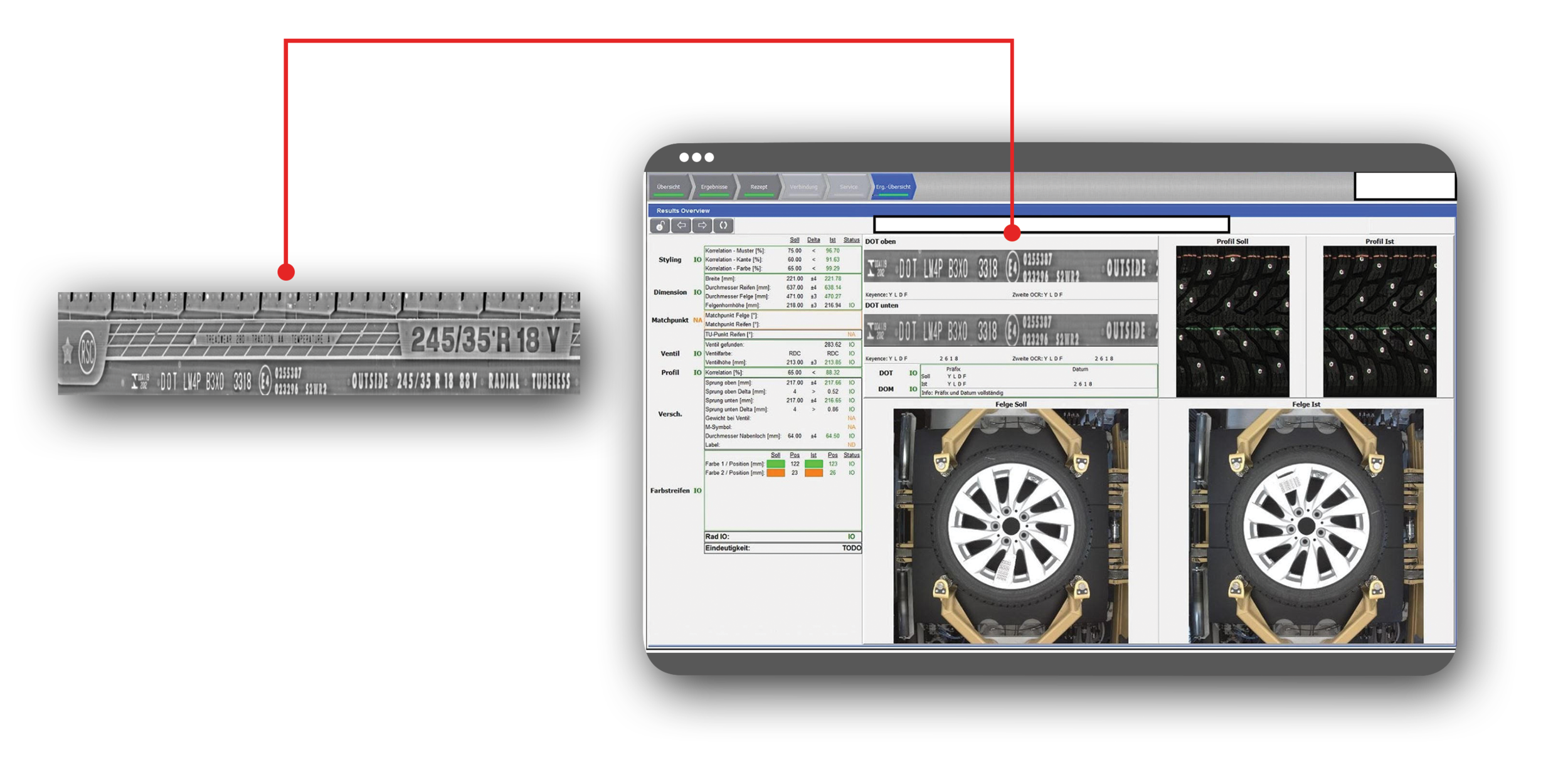
Task: Click the DOT oben sidewall image
Action: [x=1010, y=267]
